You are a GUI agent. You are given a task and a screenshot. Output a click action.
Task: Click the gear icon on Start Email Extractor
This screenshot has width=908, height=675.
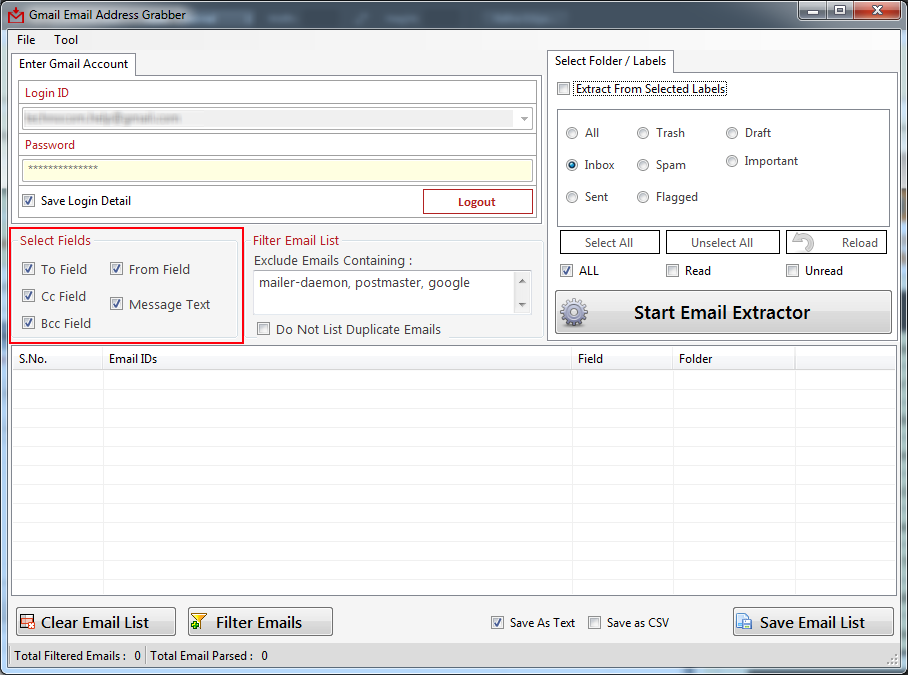(x=573, y=313)
